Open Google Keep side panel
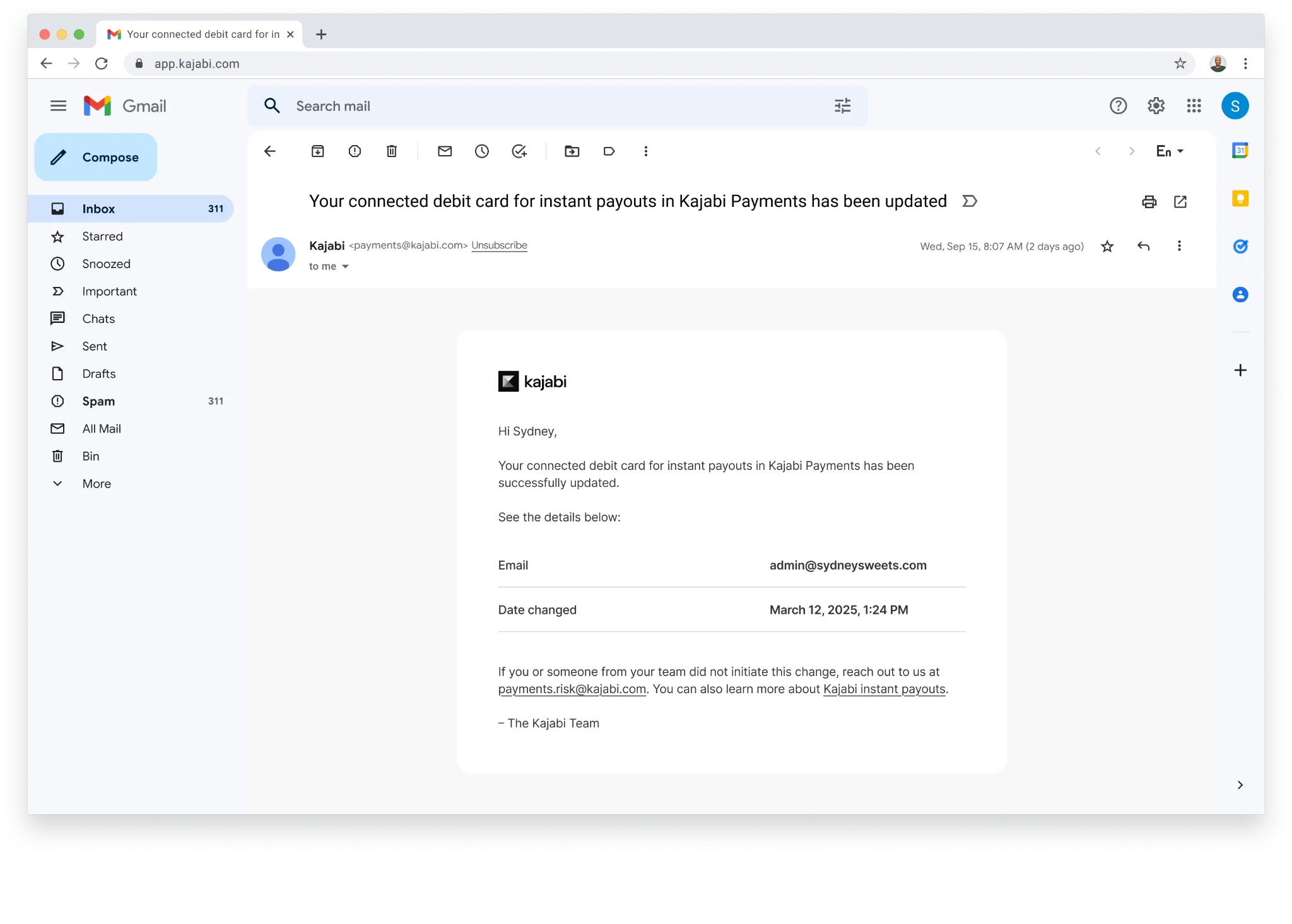The width and height of the screenshot is (1292, 924). [1240, 199]
